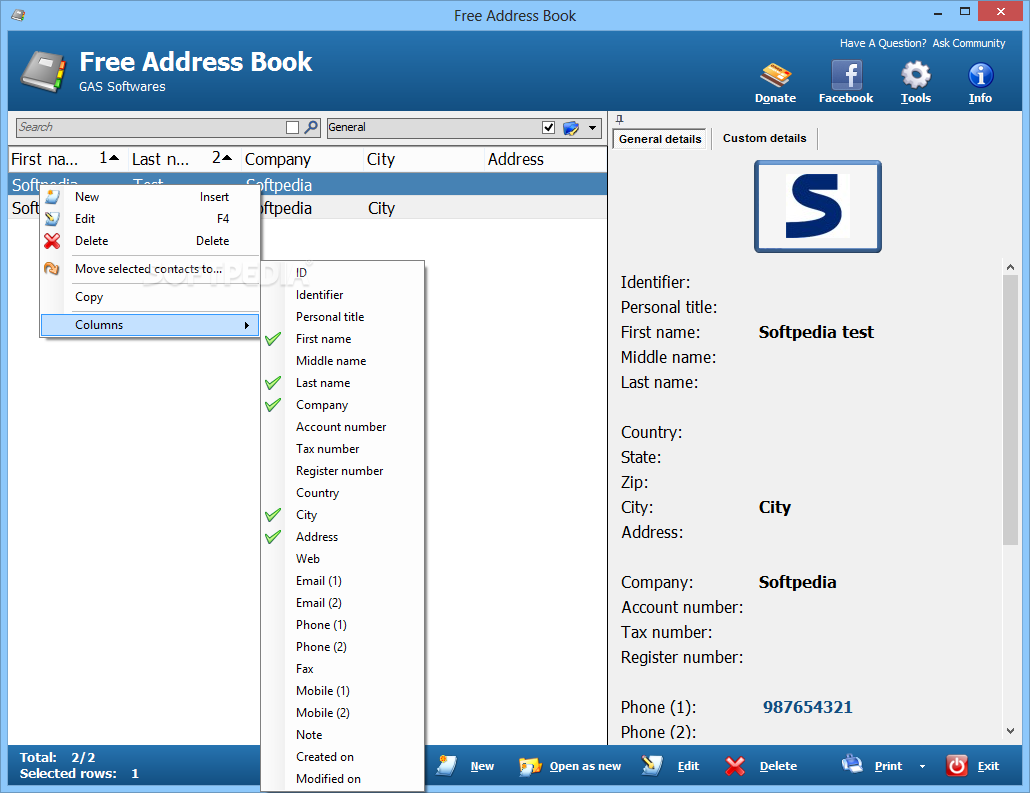The height and width of the screenshot is (793, 1030).
Task: Sort by Address column header
Action: tap(545, 159)
